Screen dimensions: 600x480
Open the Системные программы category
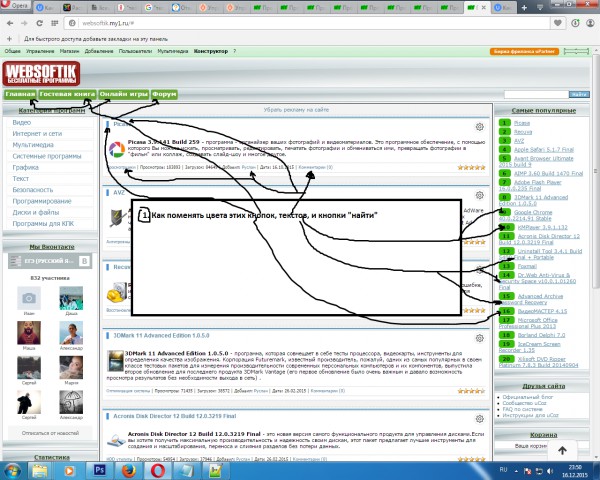pos(47,156)
